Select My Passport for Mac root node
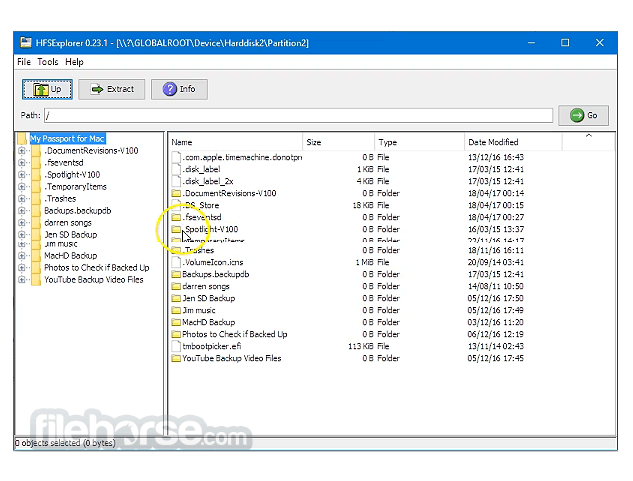 point(67,139)
